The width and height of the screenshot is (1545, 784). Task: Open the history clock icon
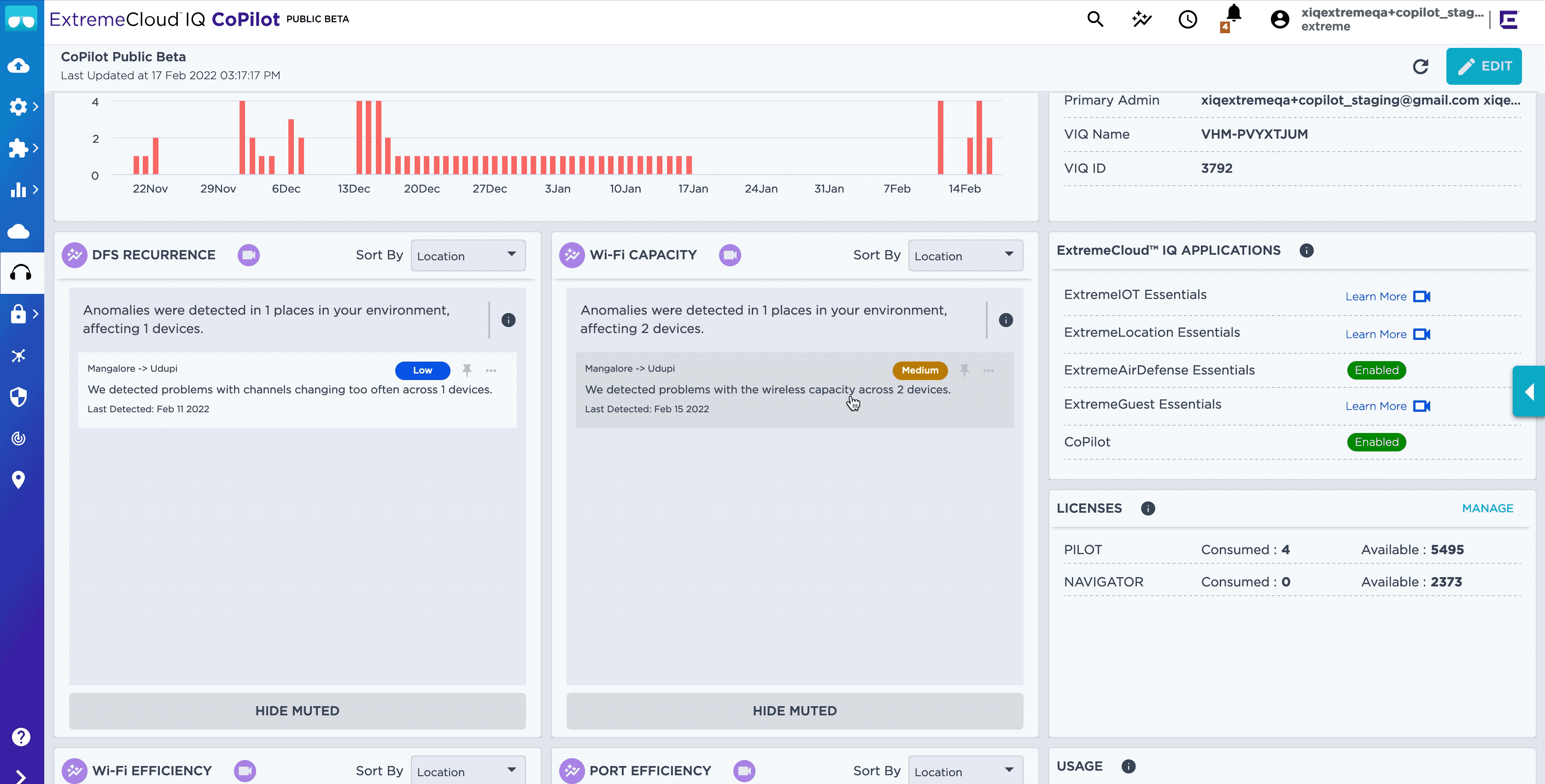pyautogui.click(x=1188, y=20)
